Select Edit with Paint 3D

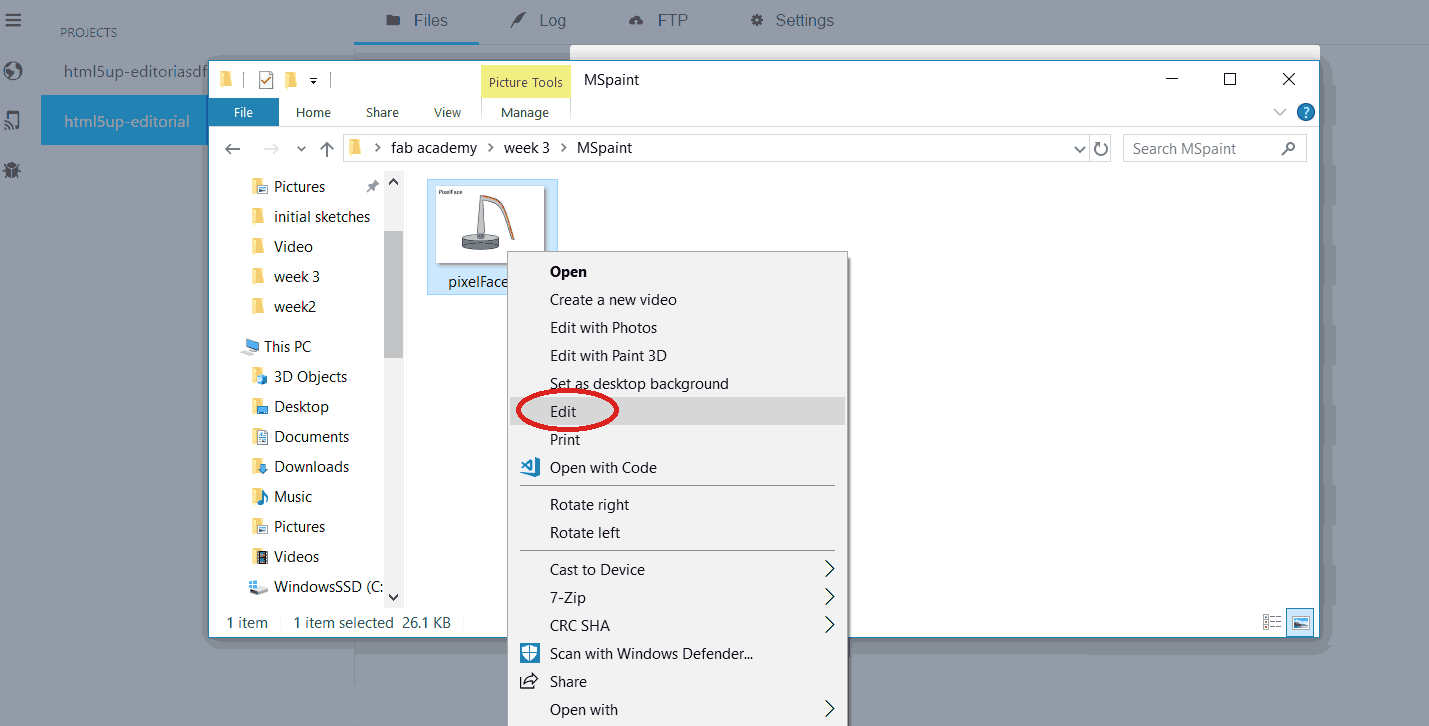click(x=677, y=356)
